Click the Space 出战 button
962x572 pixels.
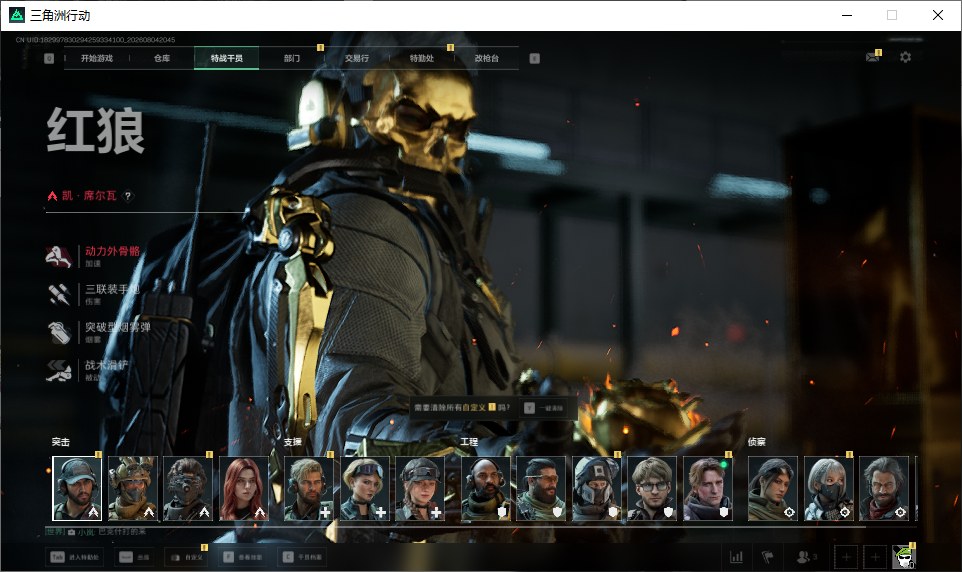(x=134, y=557)
